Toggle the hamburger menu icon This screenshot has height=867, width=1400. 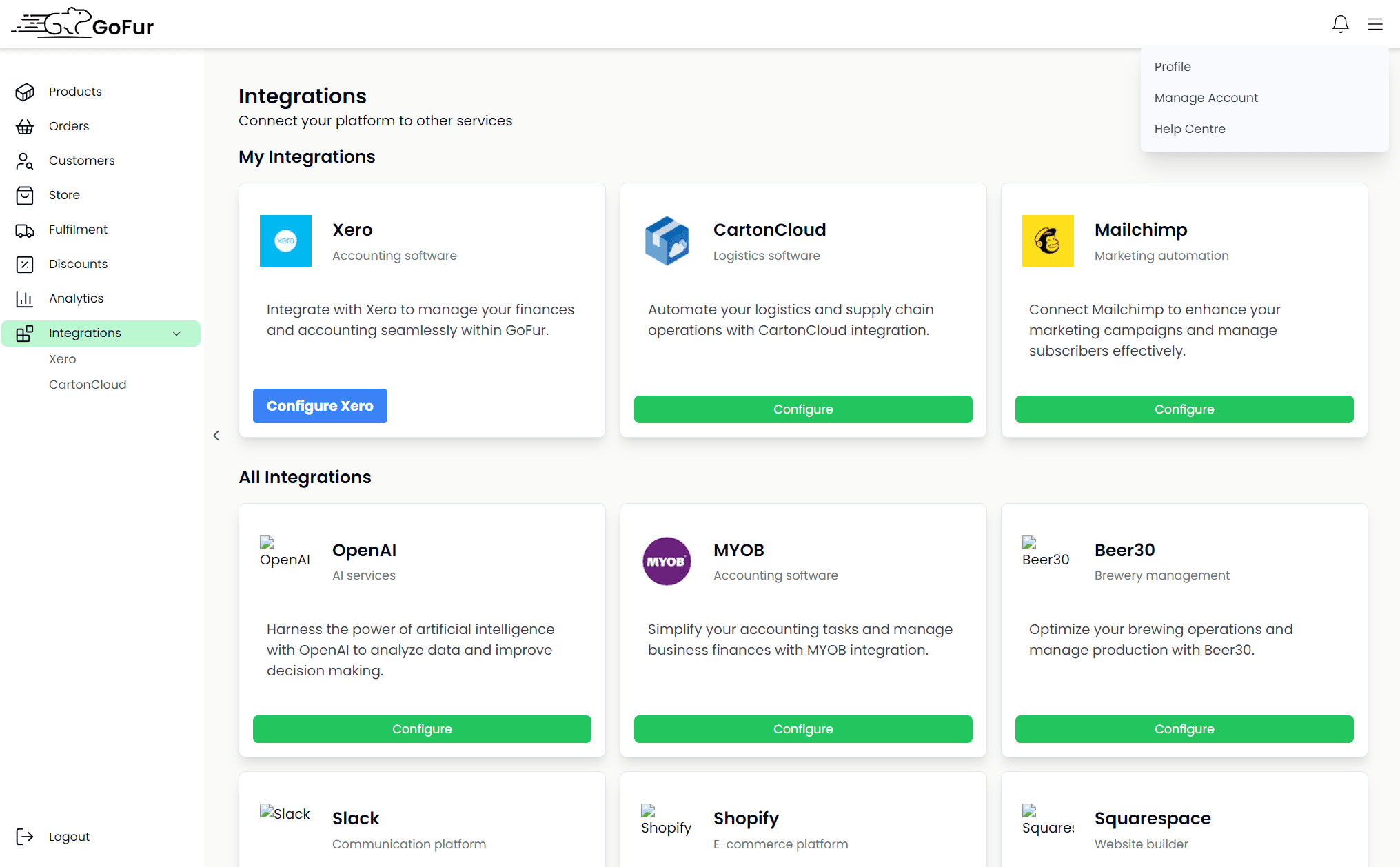pos(1375,24)
